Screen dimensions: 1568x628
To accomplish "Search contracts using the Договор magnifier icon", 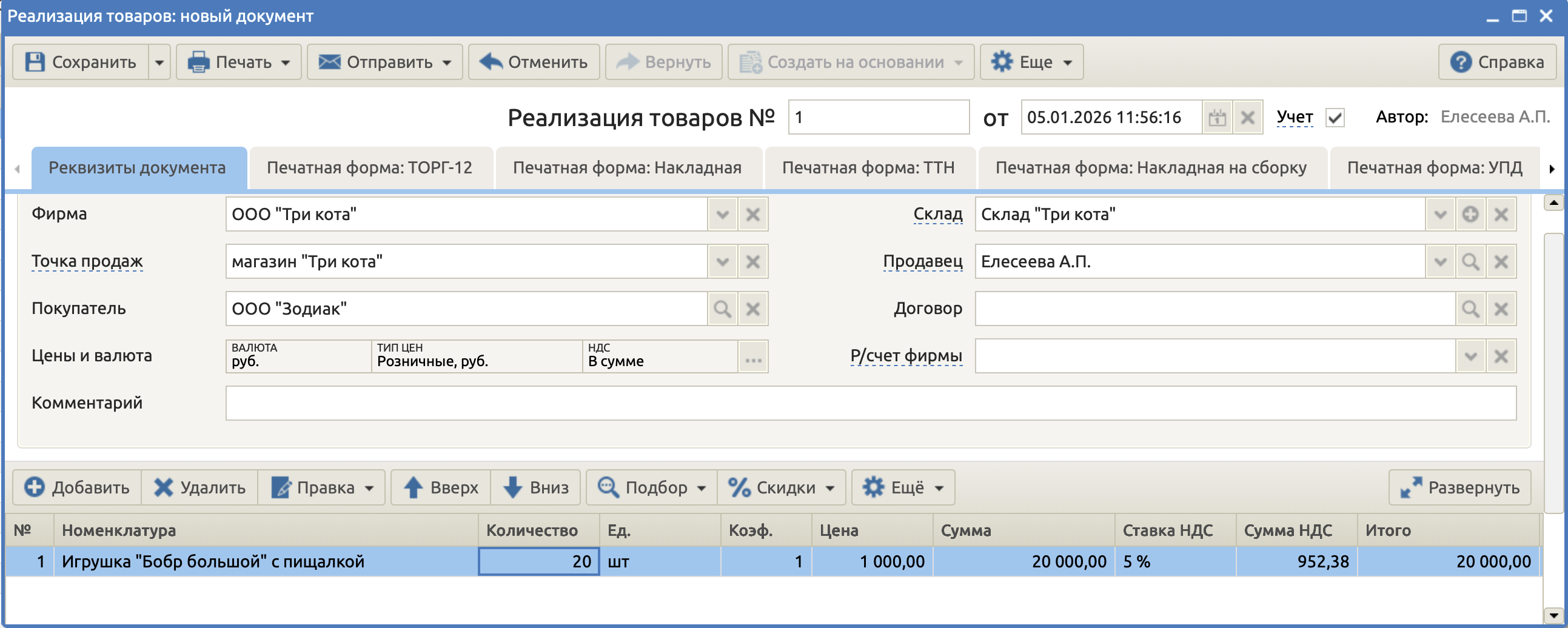I will (x=1470, y=309).
